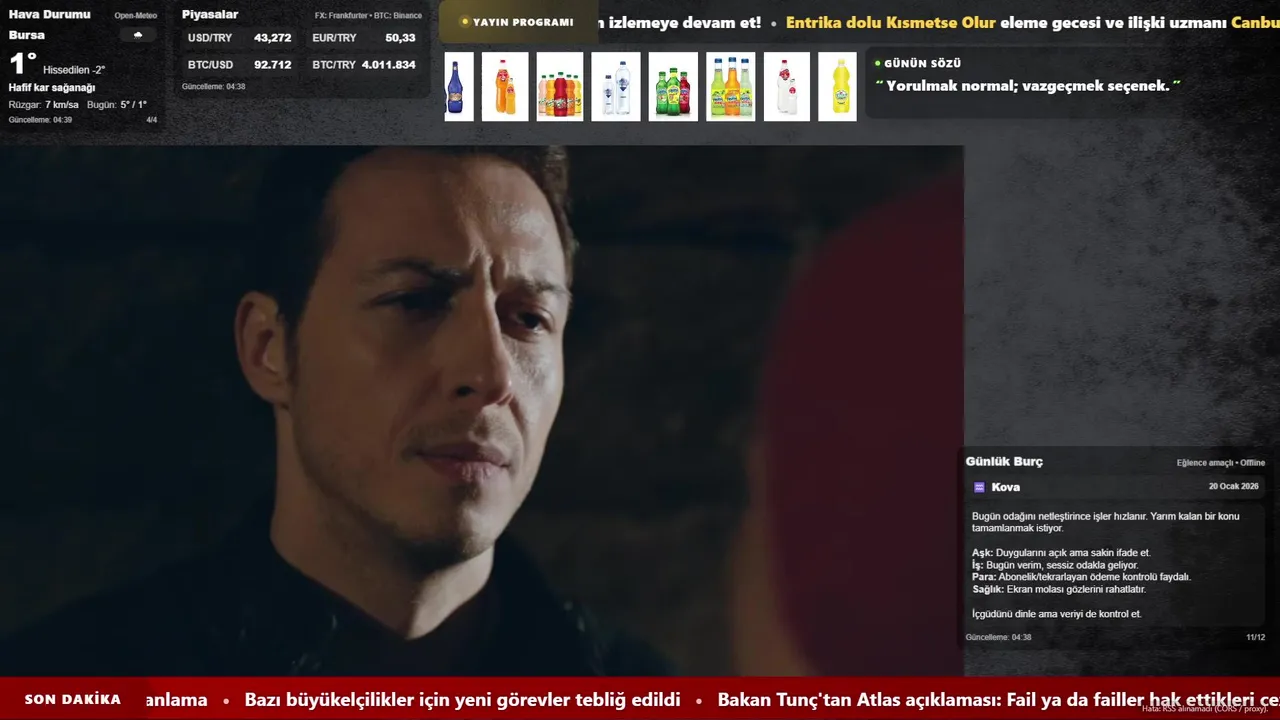Click the horoscope line starting with Aşk
Screen dimensions: 1280x720
tap(1061, 553)
